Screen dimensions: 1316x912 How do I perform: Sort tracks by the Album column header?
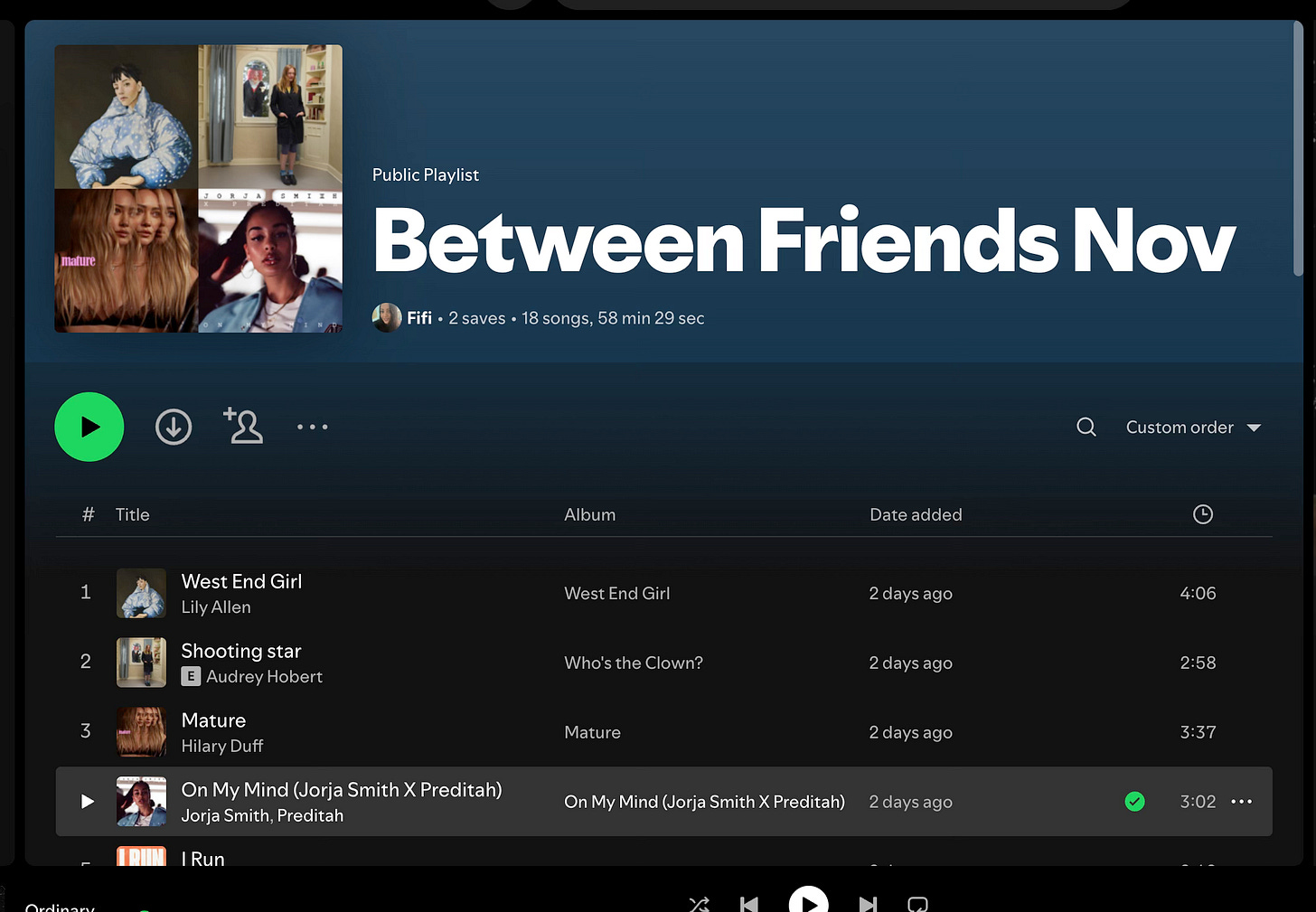[589, 514]
